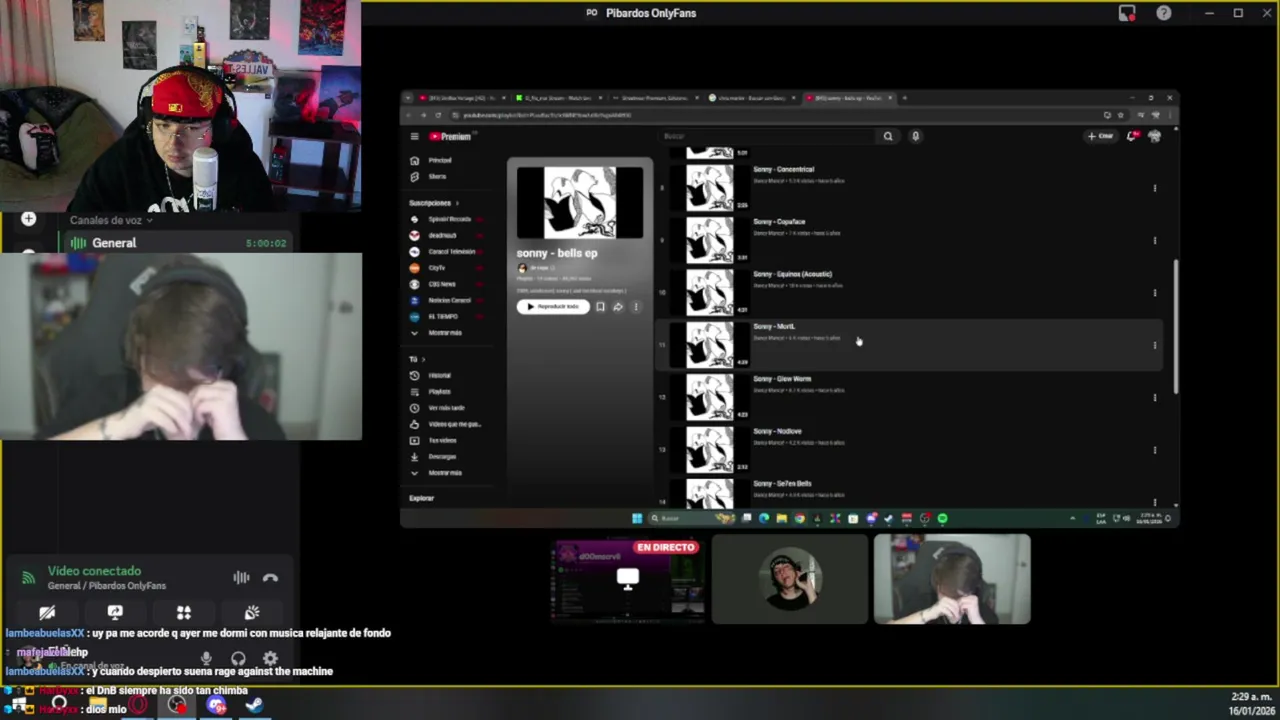
Task: Click the YouTube Premium logo
Action: [450, 137]
